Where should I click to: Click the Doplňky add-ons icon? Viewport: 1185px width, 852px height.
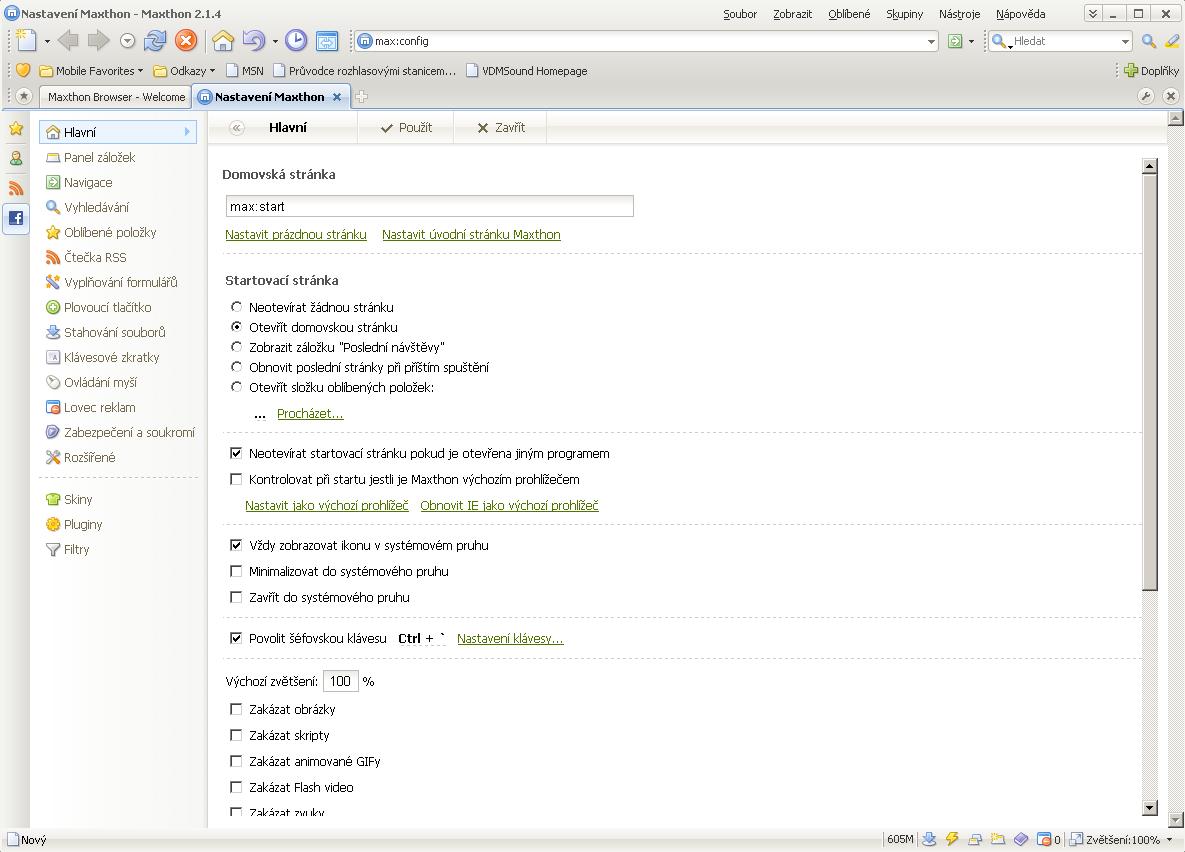[1131, 70]
